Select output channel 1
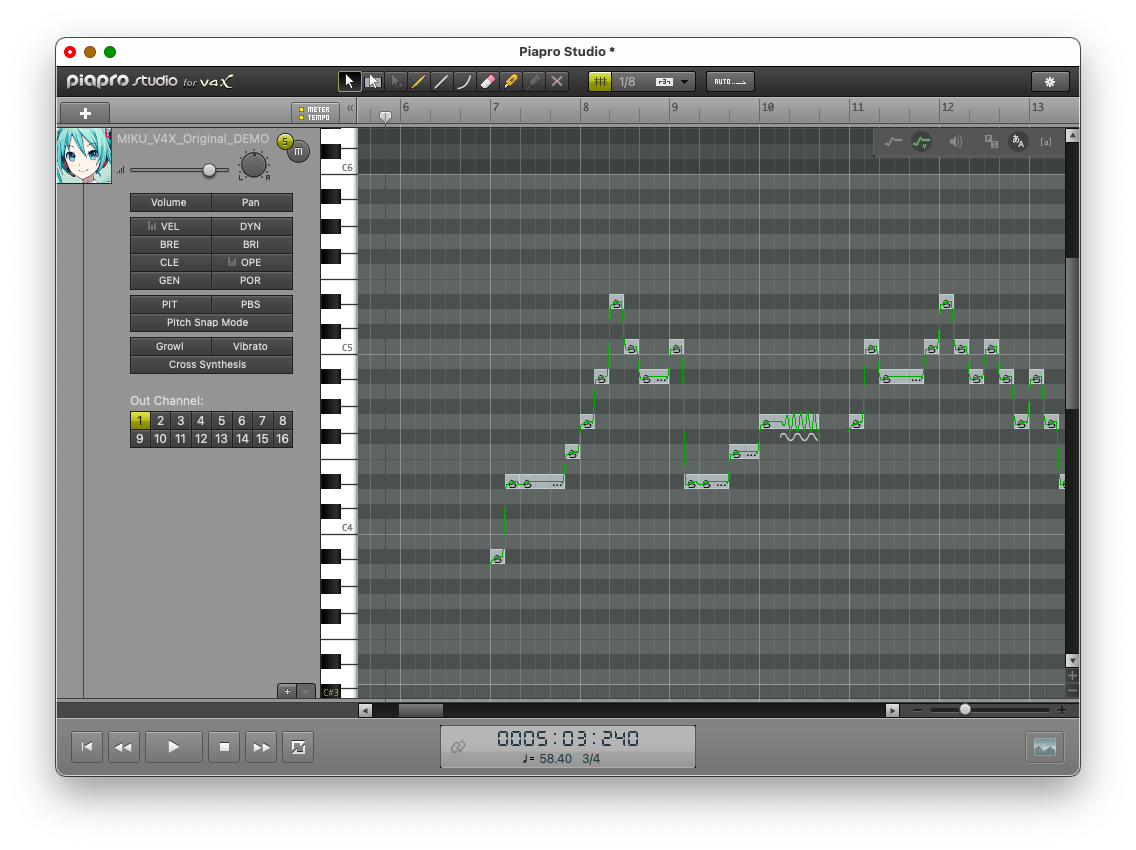The image size is (1136, 850). (x=140, y=421)
